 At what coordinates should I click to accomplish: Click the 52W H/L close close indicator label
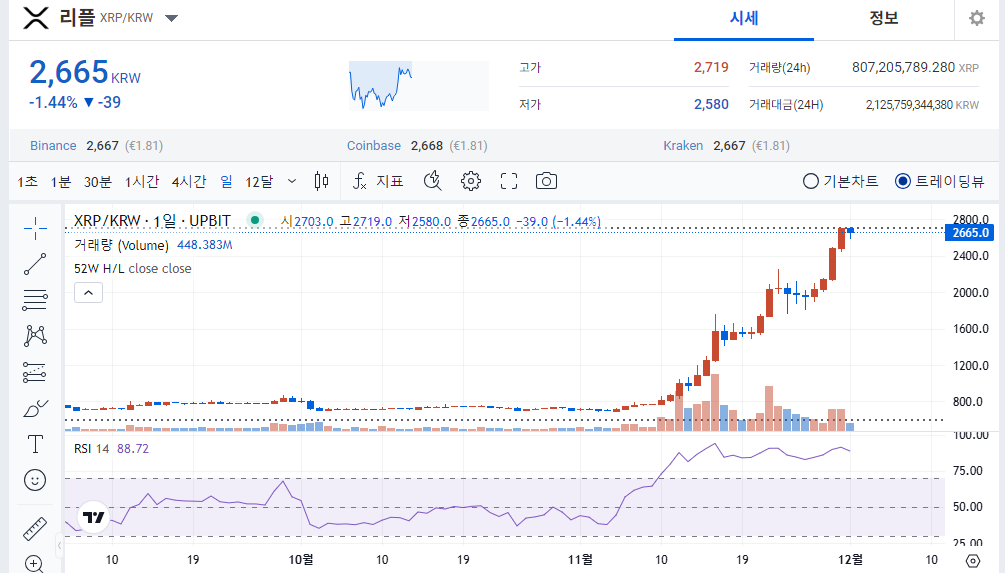(133, 269)
